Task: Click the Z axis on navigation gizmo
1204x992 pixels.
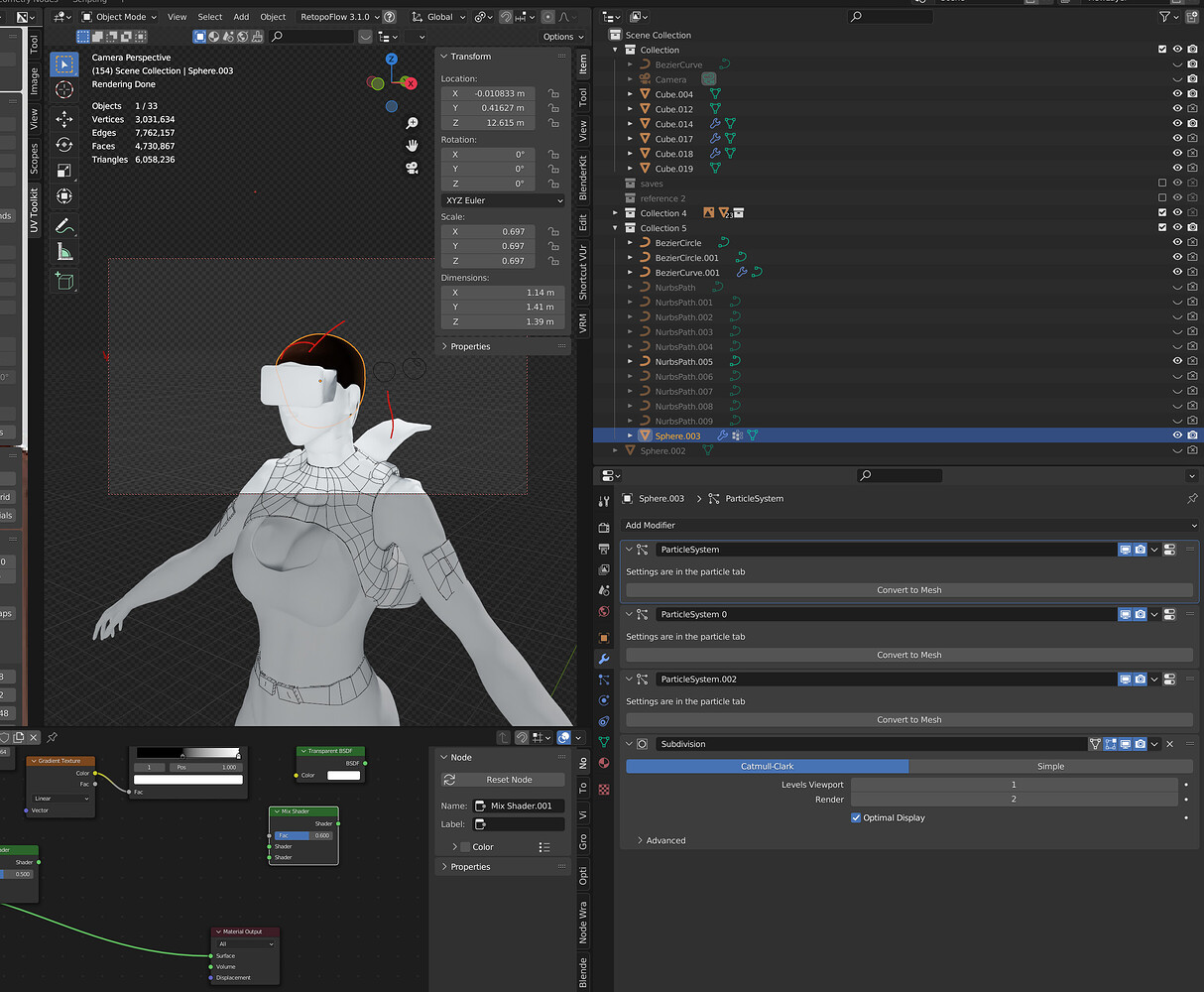Action: [392, 60]
